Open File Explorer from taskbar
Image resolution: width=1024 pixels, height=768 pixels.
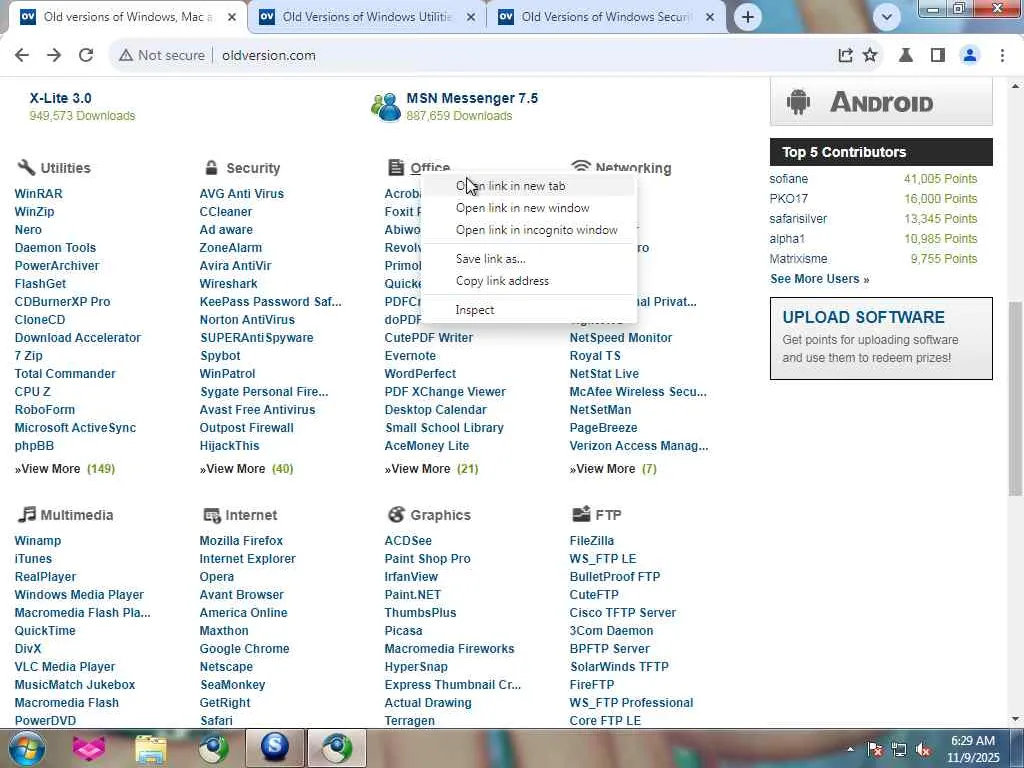point(151,748)
